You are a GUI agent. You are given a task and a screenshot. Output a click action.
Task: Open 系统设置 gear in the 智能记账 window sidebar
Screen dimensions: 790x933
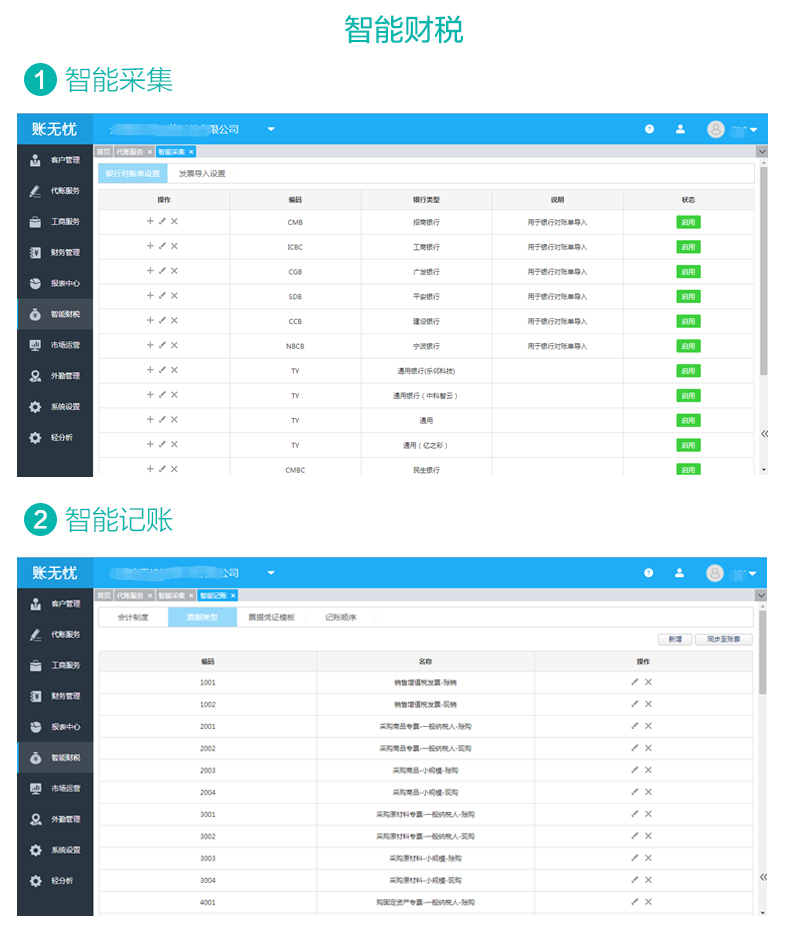click(55, 850)
